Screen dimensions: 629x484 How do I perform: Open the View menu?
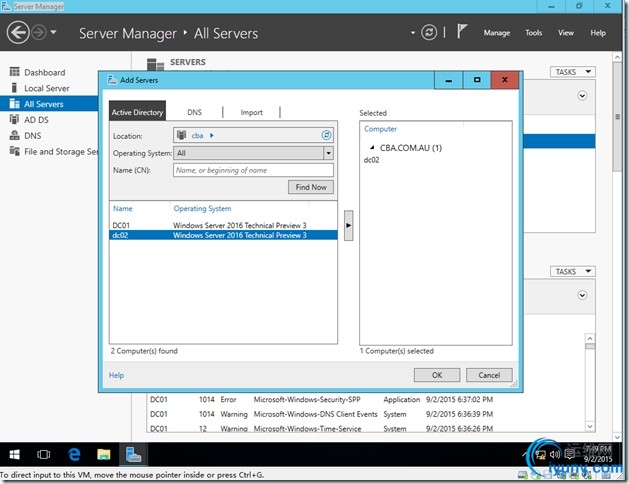pos(566,33)
